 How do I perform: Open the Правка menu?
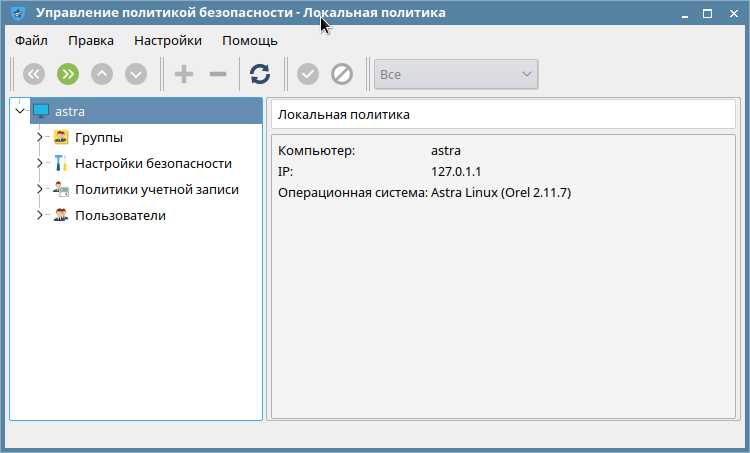[91, 41]
